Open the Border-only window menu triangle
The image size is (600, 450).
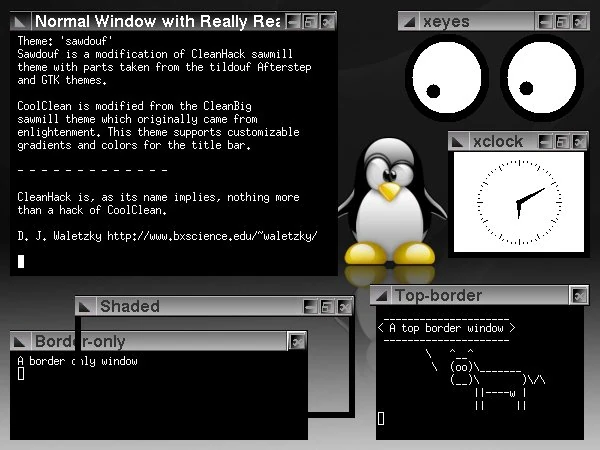[20, 341]
